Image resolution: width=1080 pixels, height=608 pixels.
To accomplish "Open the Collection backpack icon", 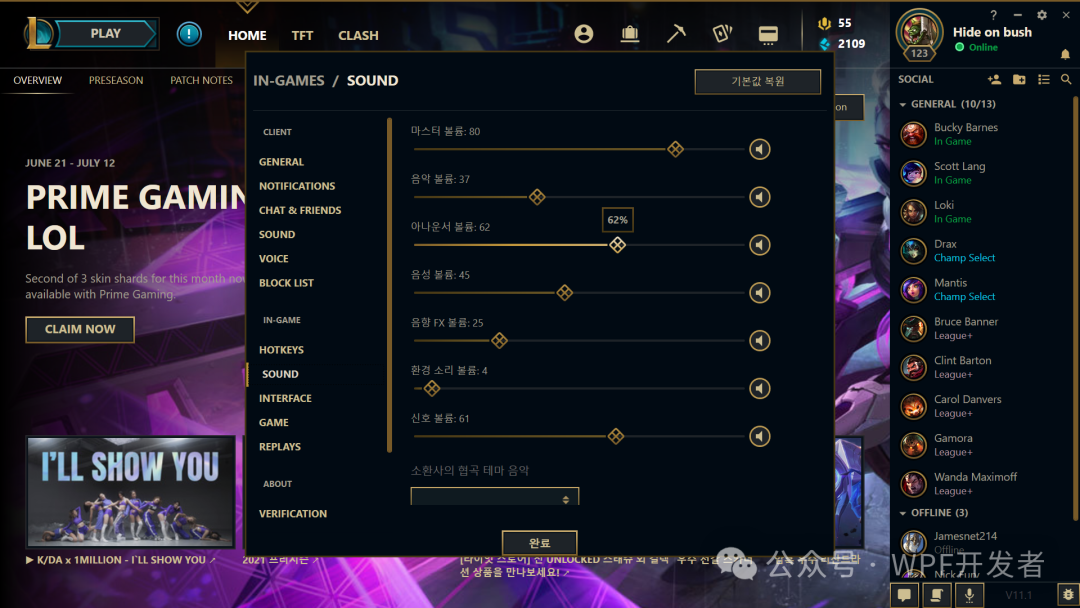I will [x=630, y=34].
